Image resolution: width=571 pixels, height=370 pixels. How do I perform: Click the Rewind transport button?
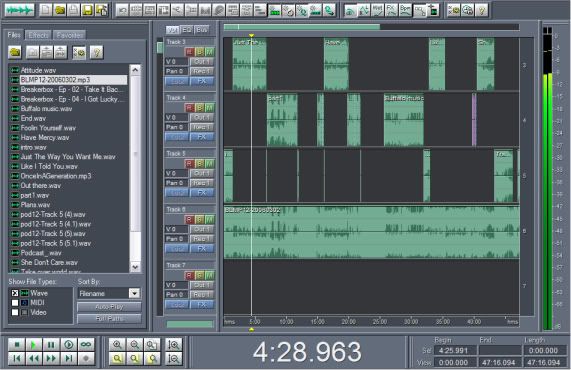(34, 359)
